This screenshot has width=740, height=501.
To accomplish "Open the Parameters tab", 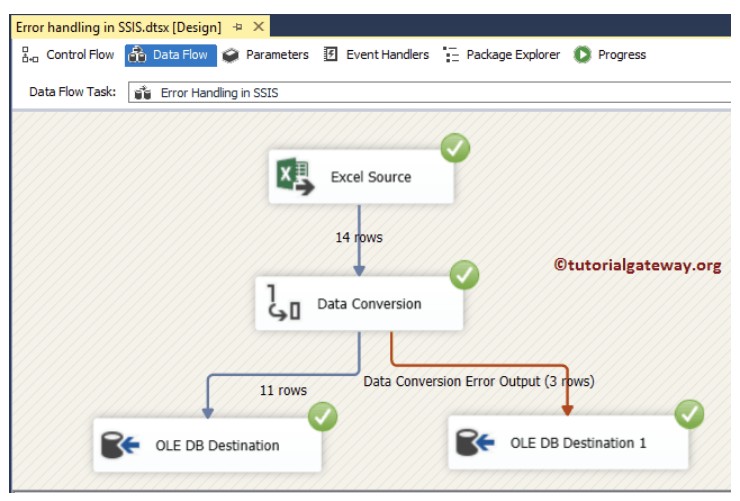I will point(265,55).
